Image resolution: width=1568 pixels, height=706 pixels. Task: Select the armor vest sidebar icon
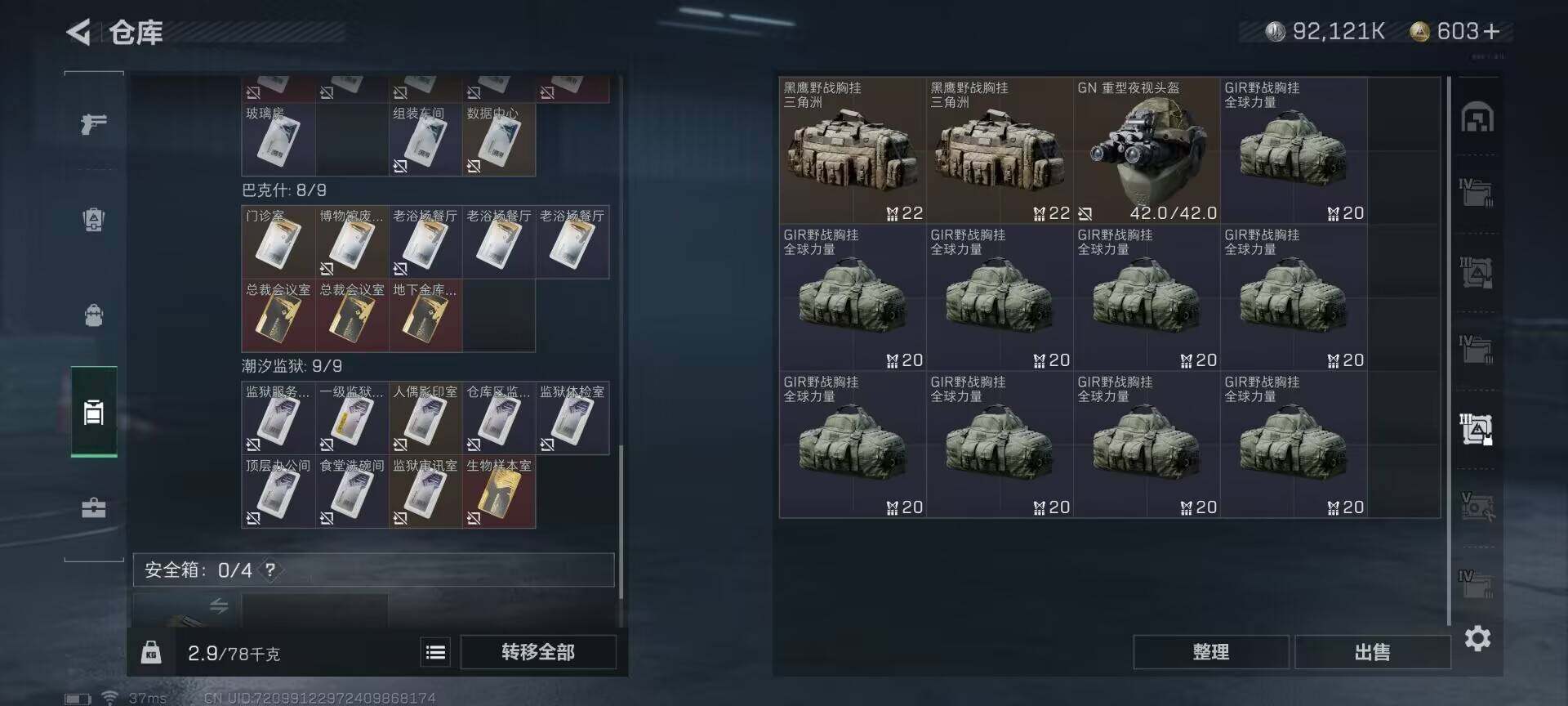click(x=94, y=219)
